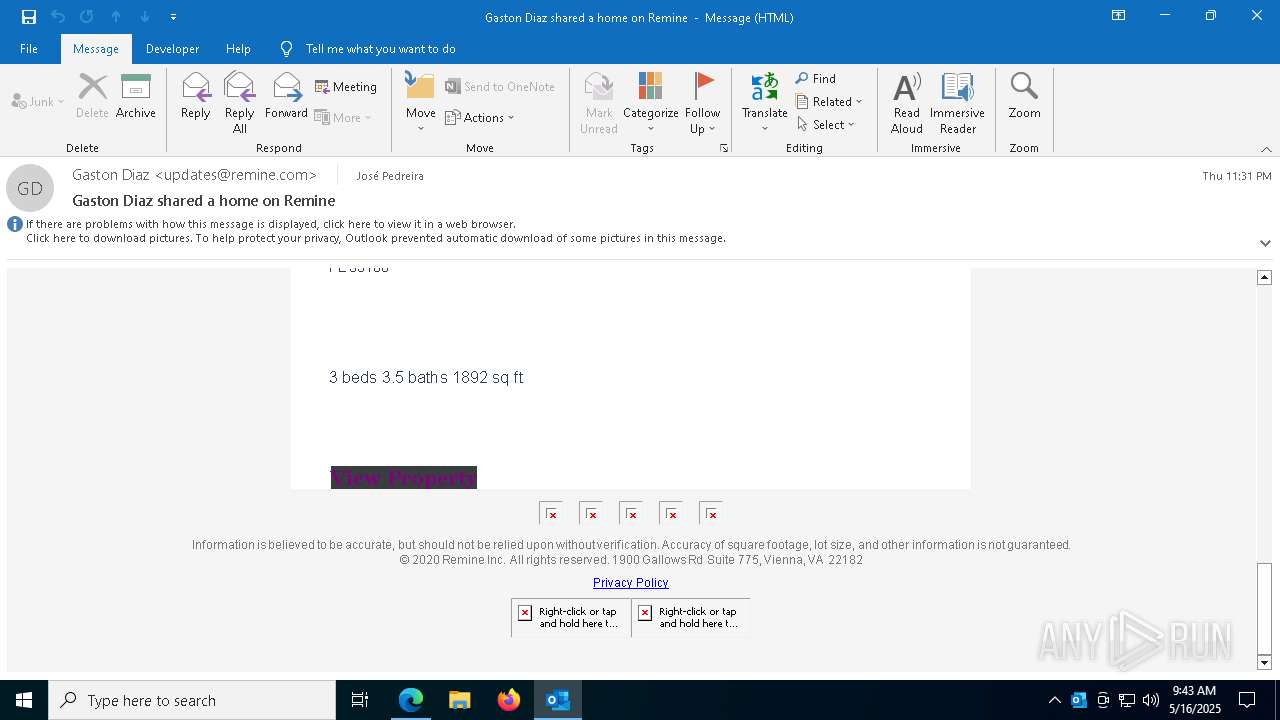Start Read Aloud

point(907,104)
